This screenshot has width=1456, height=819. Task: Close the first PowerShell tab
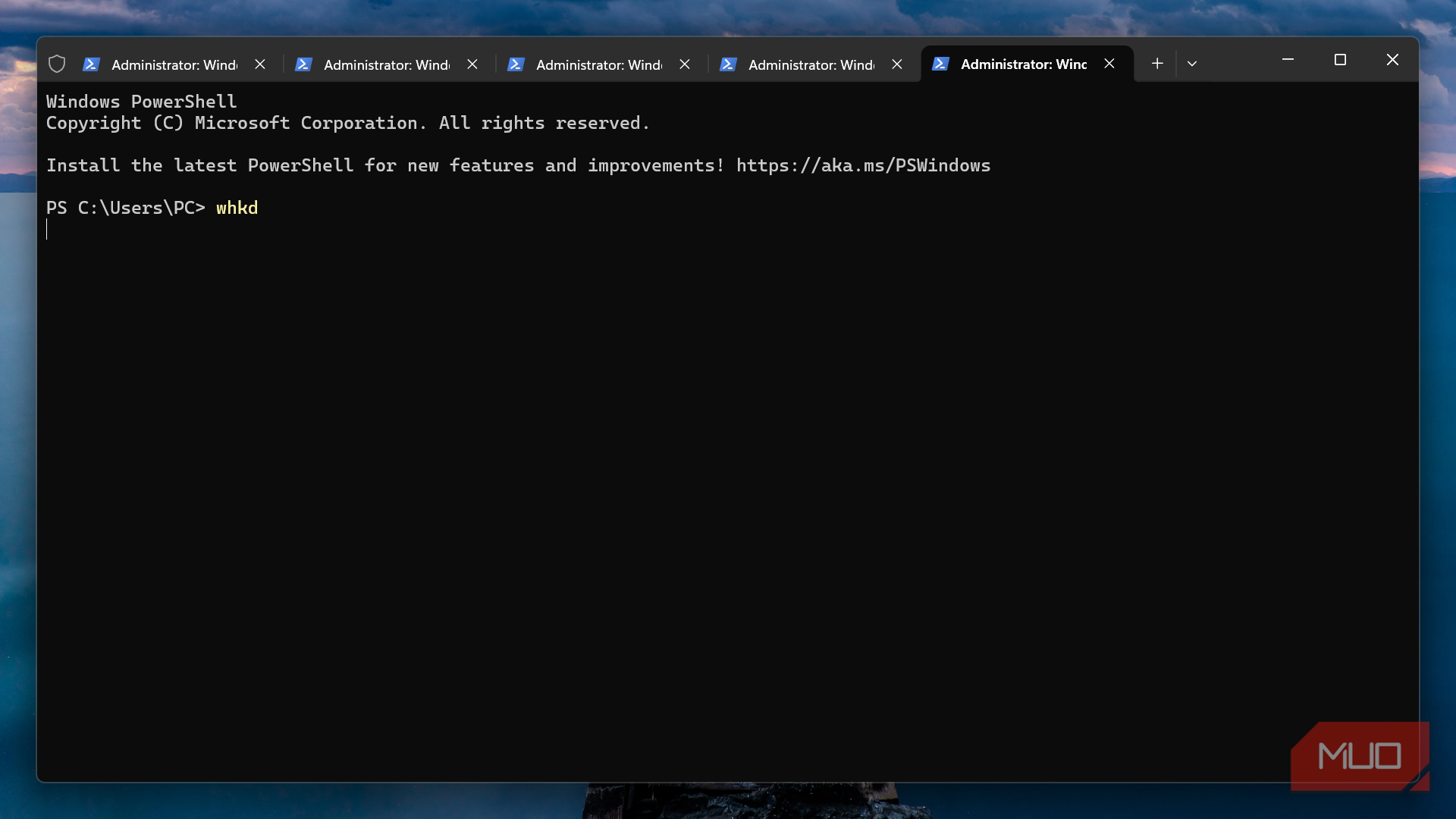coord(260,64)
